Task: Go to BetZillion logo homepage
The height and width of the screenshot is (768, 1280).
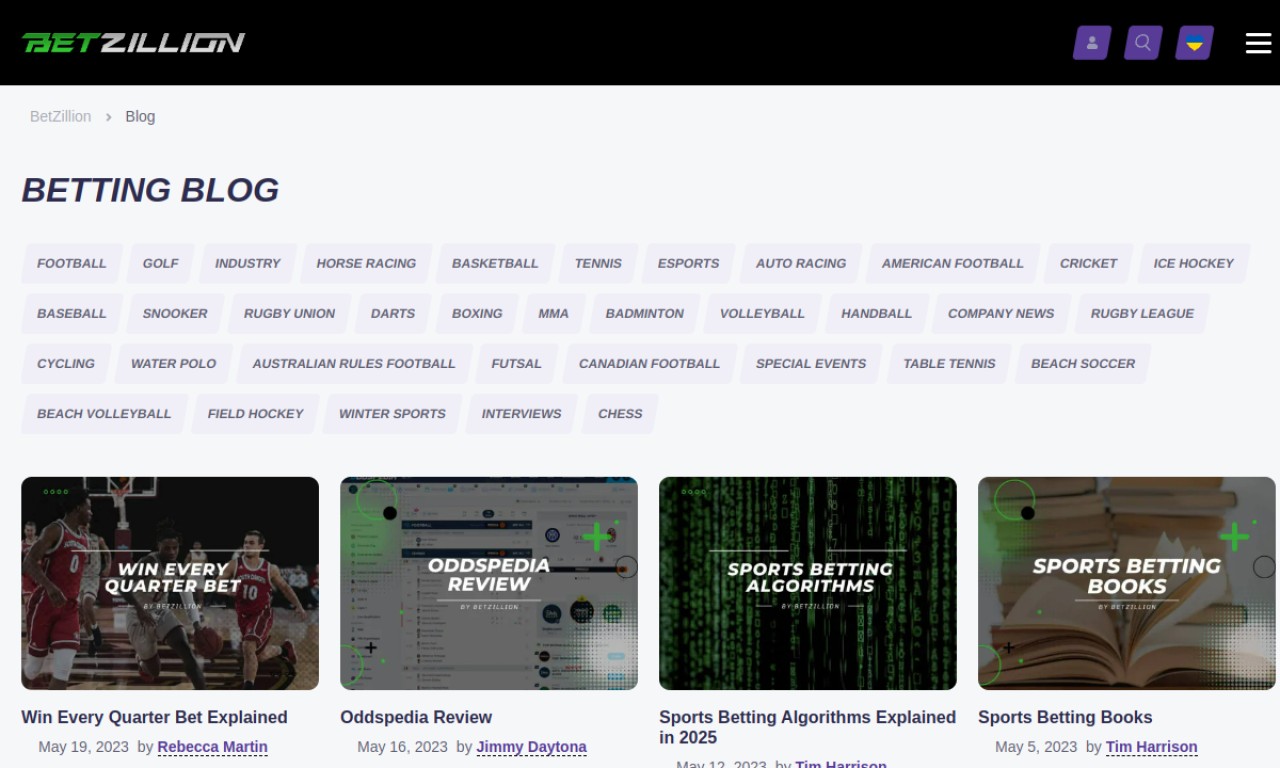Action: pyautogui.click(x=133, y=42)
